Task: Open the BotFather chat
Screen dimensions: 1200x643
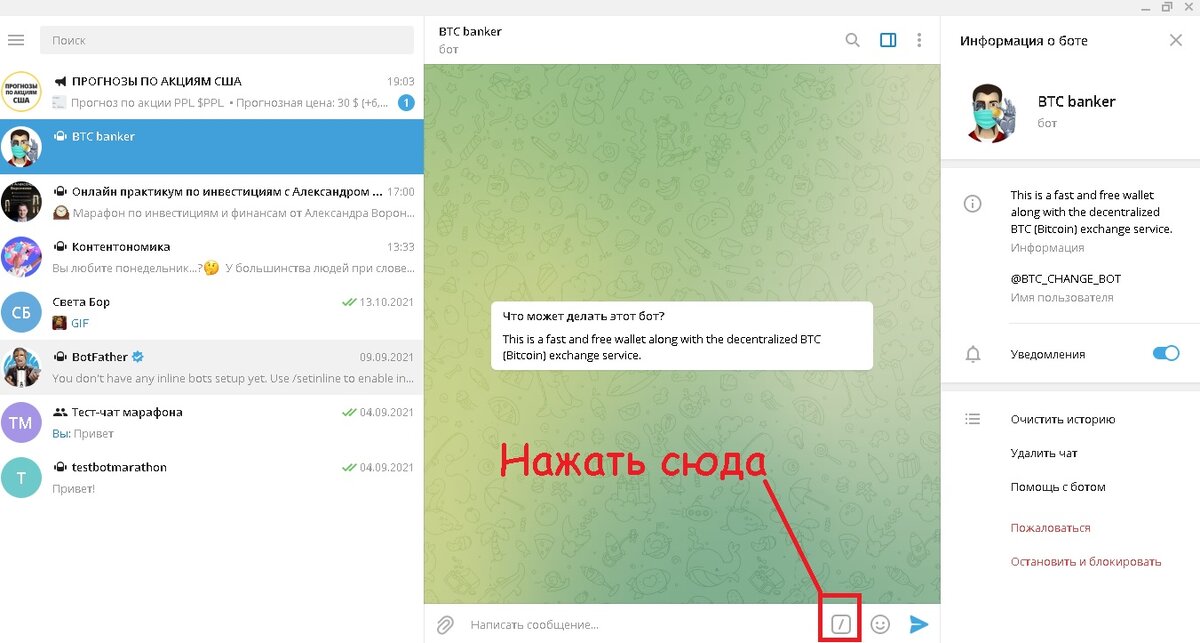Action: (212, 367)
